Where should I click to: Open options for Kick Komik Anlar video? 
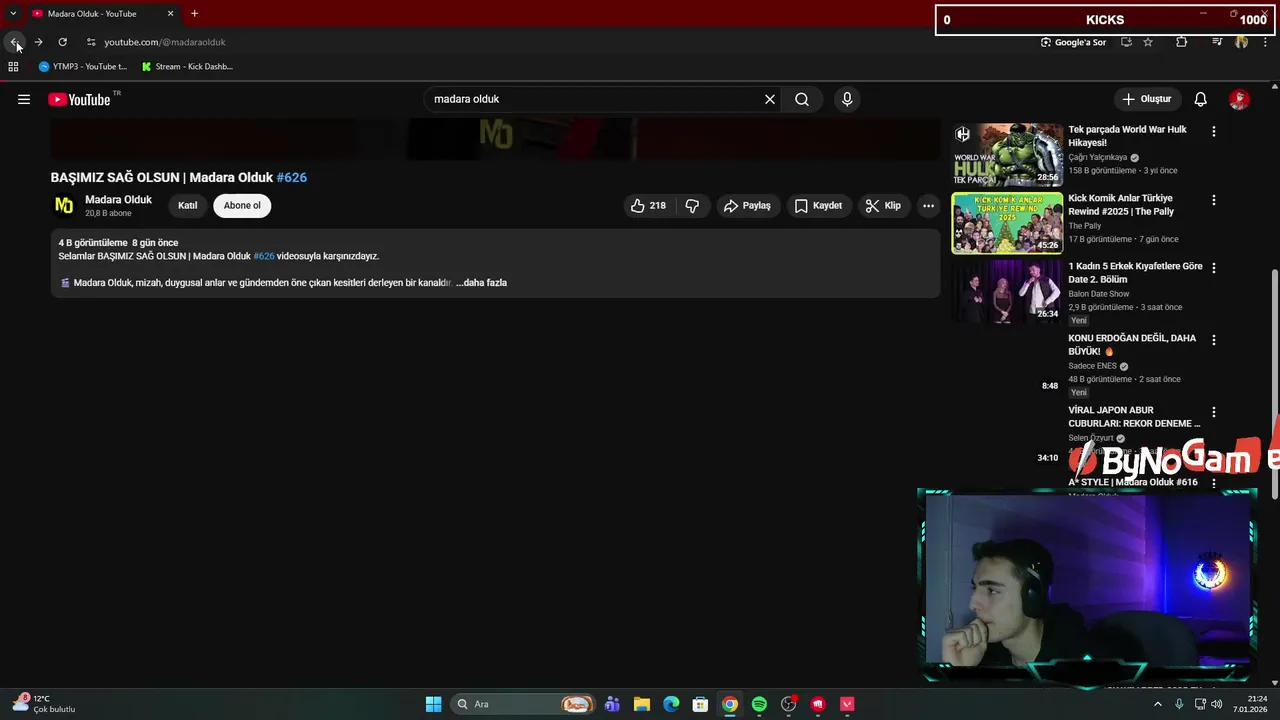coord(1214,200)
